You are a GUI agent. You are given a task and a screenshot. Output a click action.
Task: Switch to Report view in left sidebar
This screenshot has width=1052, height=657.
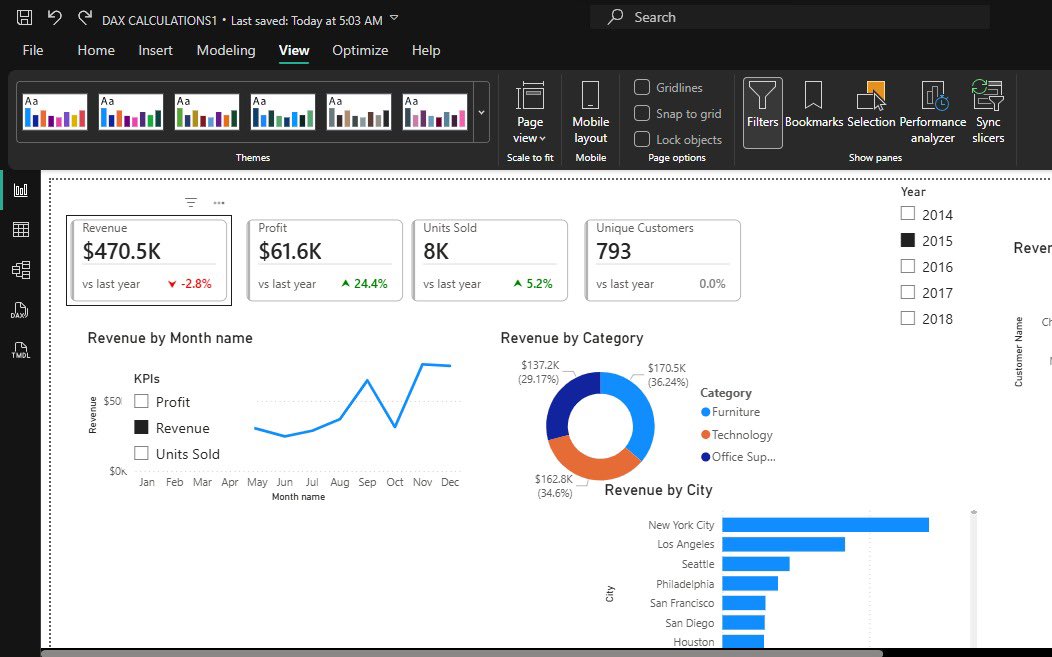coord(21,190)
